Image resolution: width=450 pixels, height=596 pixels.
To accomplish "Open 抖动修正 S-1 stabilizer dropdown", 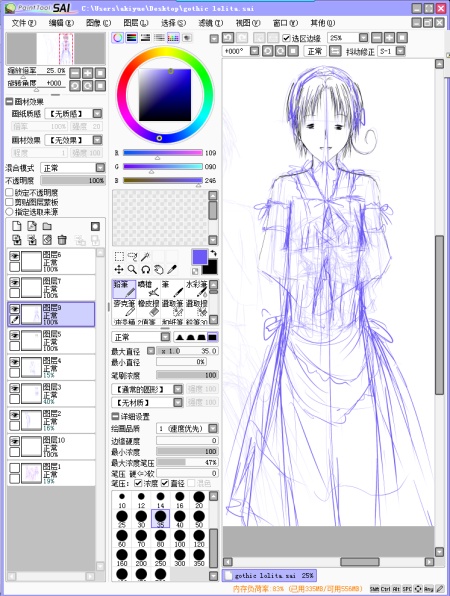I will click(400, 51).
